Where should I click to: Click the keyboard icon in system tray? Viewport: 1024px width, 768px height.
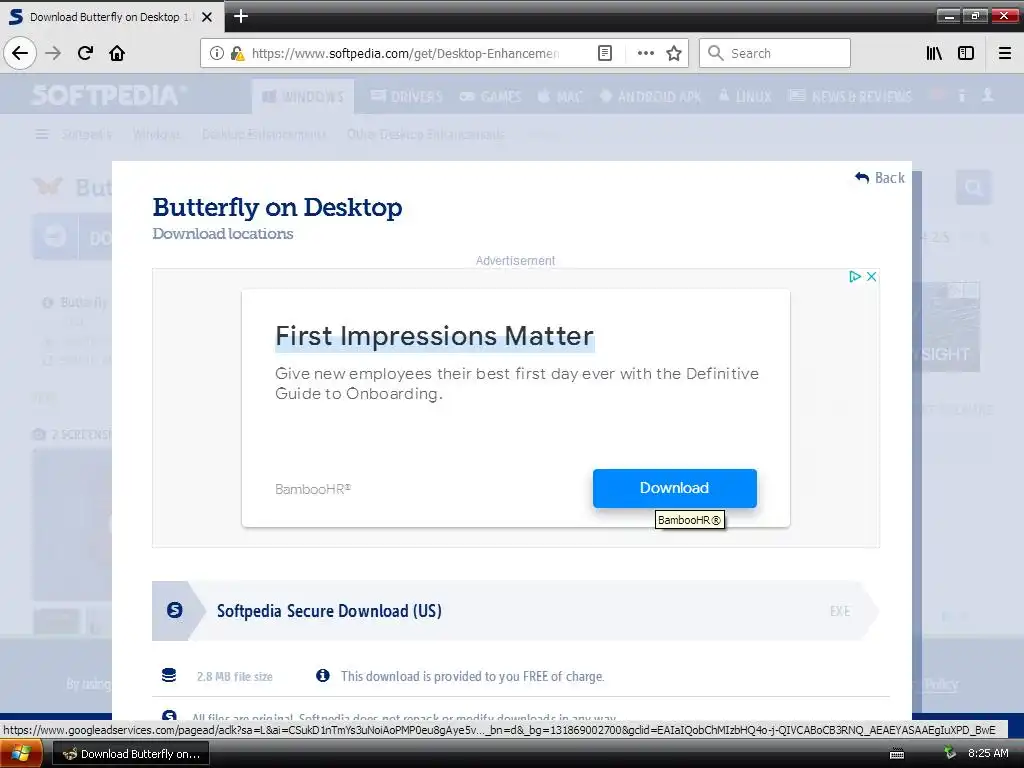[x=897, y=754]
